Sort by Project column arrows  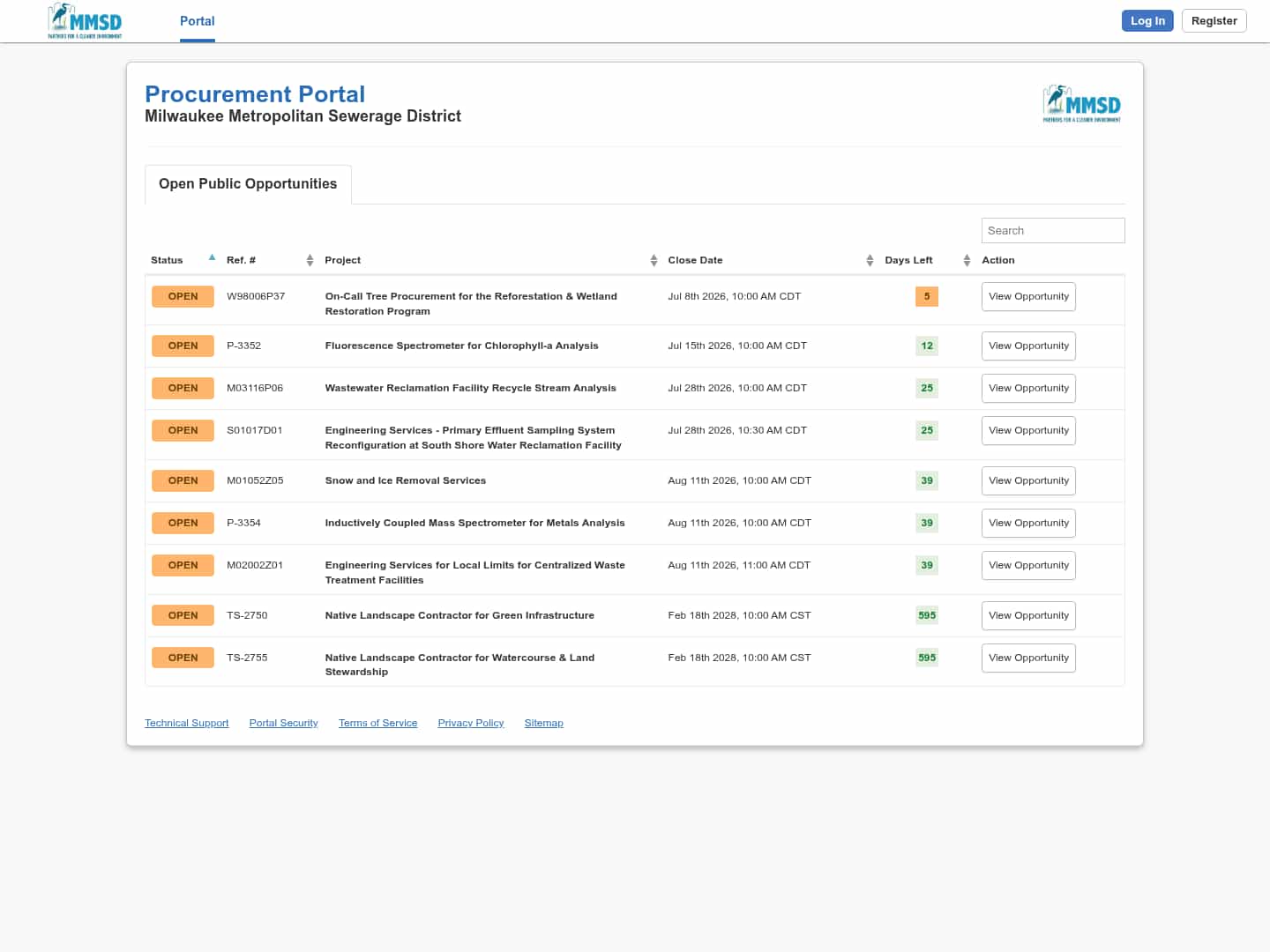point(654,260)
